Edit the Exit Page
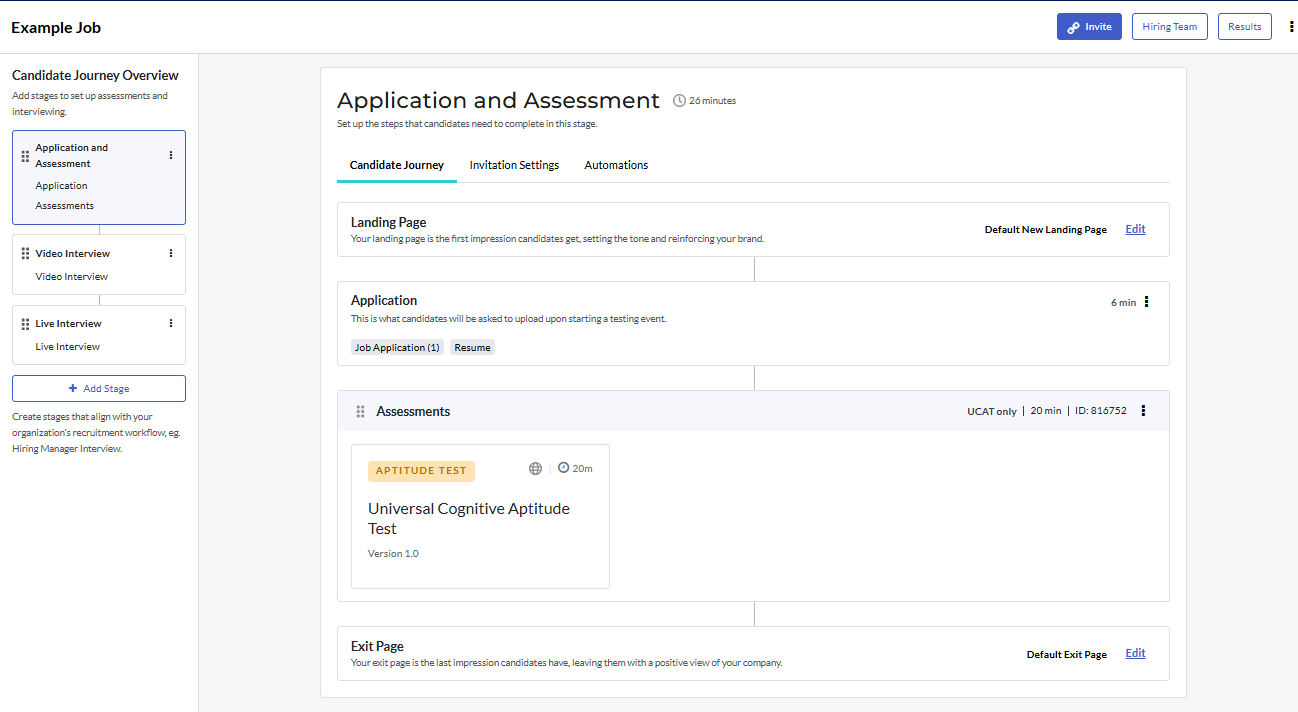 1135,653
